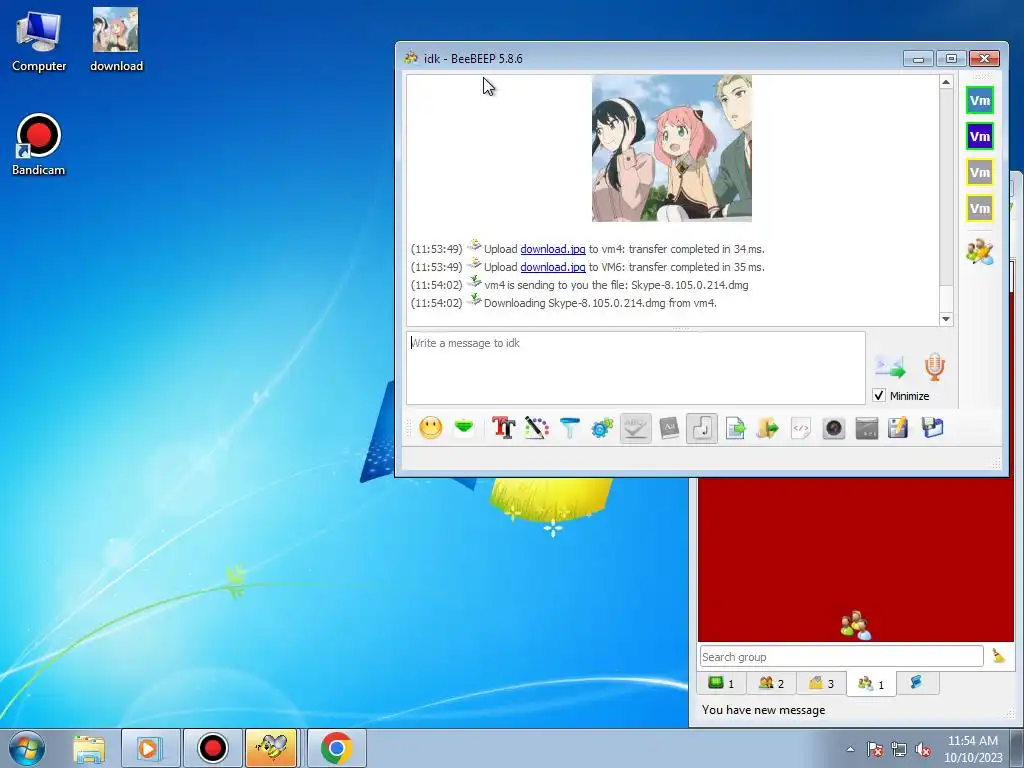This screenshot has width=1024, height=768.
Task: Click broom clear-search icon in main window
Action: pyautogui.click(x=998, y=656)
